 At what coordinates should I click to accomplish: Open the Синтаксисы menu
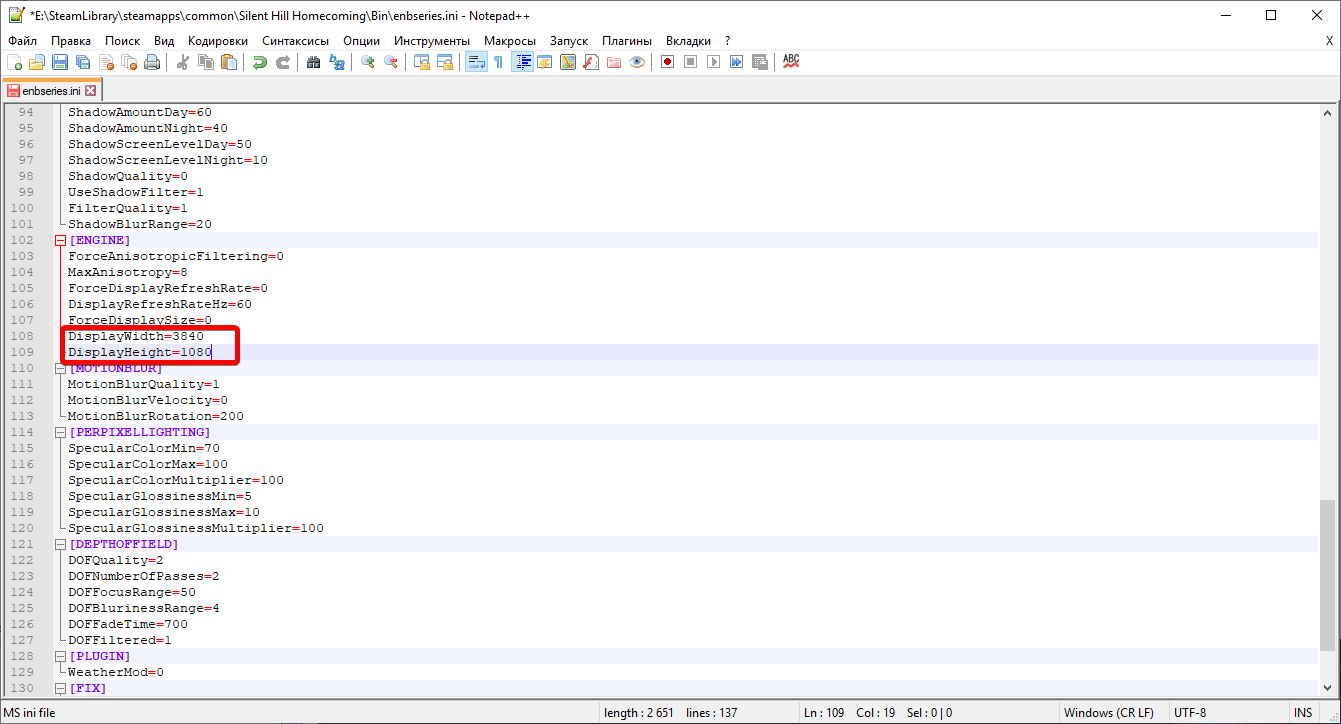[x=295, y=41]
